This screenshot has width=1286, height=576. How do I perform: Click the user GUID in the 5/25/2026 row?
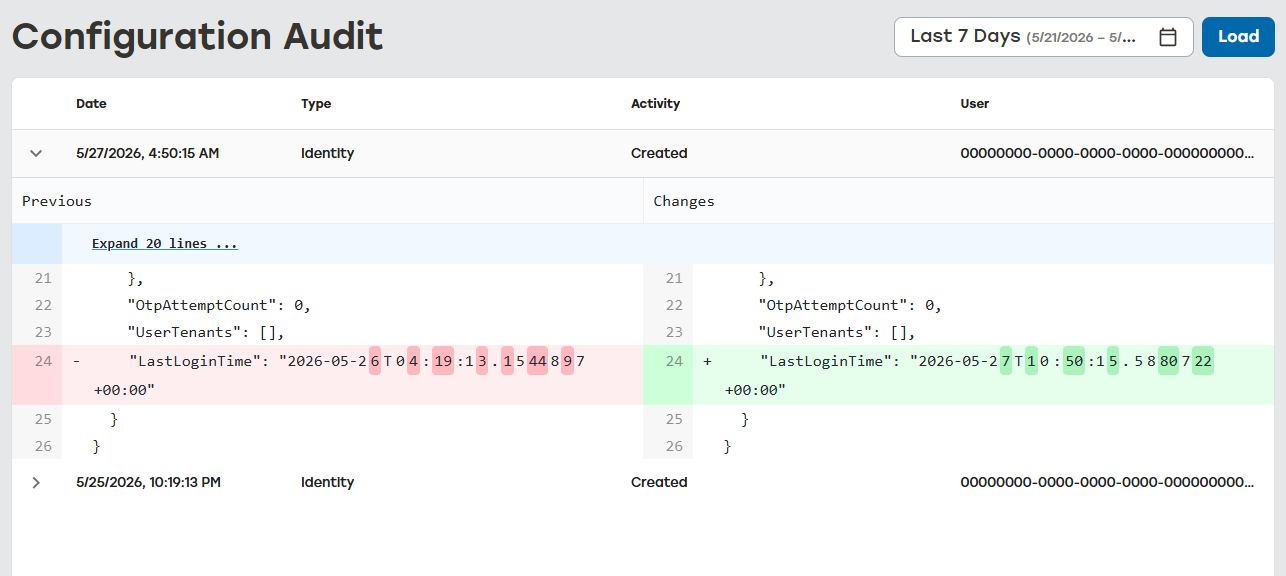[1107, 482]
